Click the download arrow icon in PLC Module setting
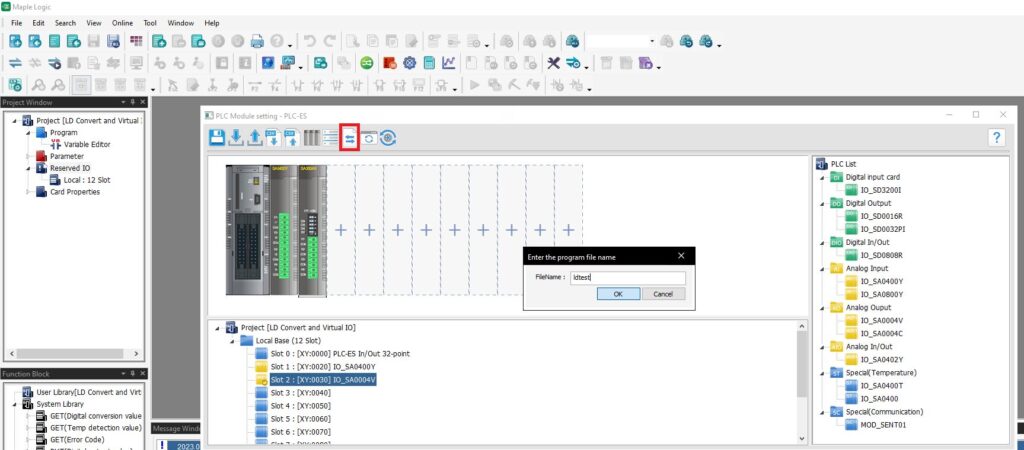This screenshot has width=1024, height=450. 236,138
